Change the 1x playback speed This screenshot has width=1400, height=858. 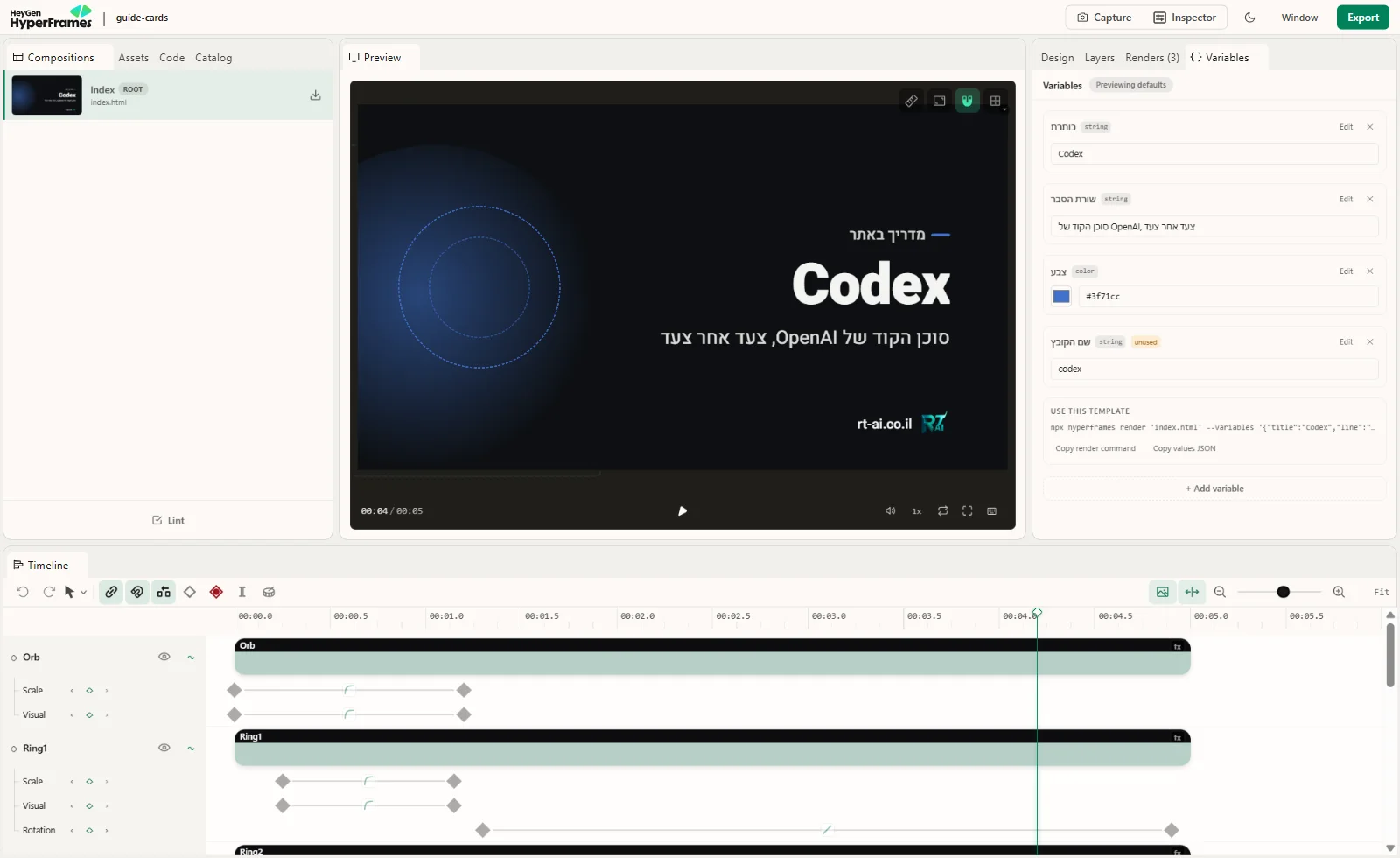(x=917, y=511)
